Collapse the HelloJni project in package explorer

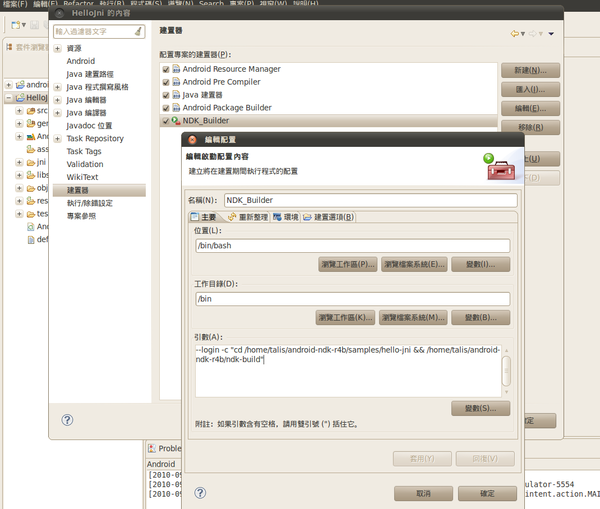[x=9, y=98]
